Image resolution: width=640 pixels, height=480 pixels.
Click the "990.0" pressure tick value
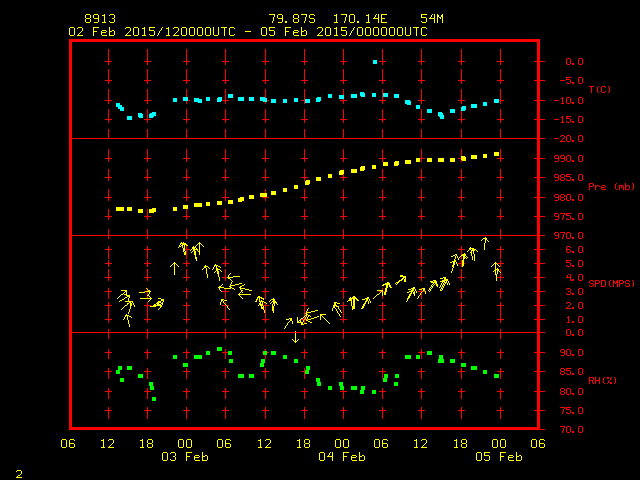point(569,159)
